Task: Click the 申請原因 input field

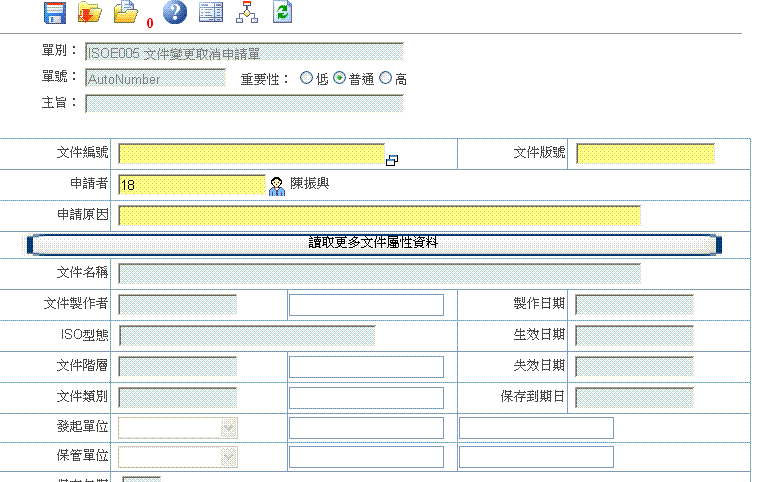Action: [379, 215]
